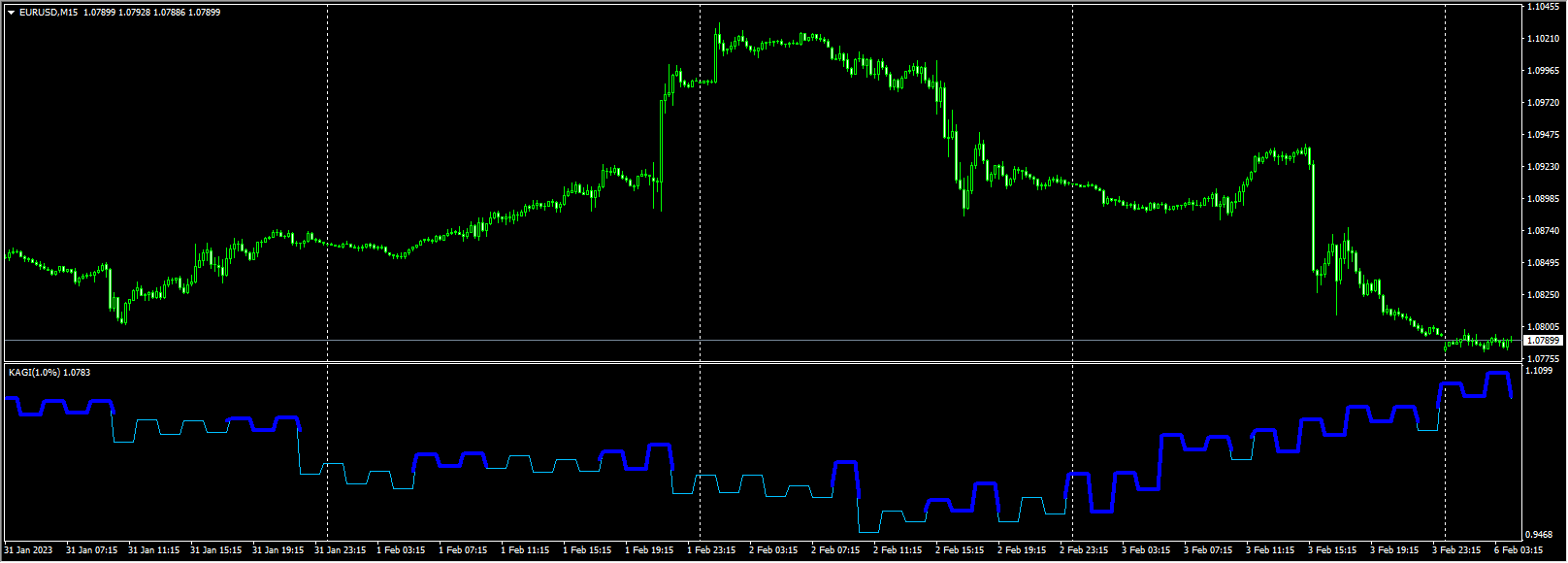Image resolution: width=1568 pixels, height=563 pixels.
Task: Click the OHLC values 1.07899 1.07928 1.07886 1.07899
Action: coord(151,13)
